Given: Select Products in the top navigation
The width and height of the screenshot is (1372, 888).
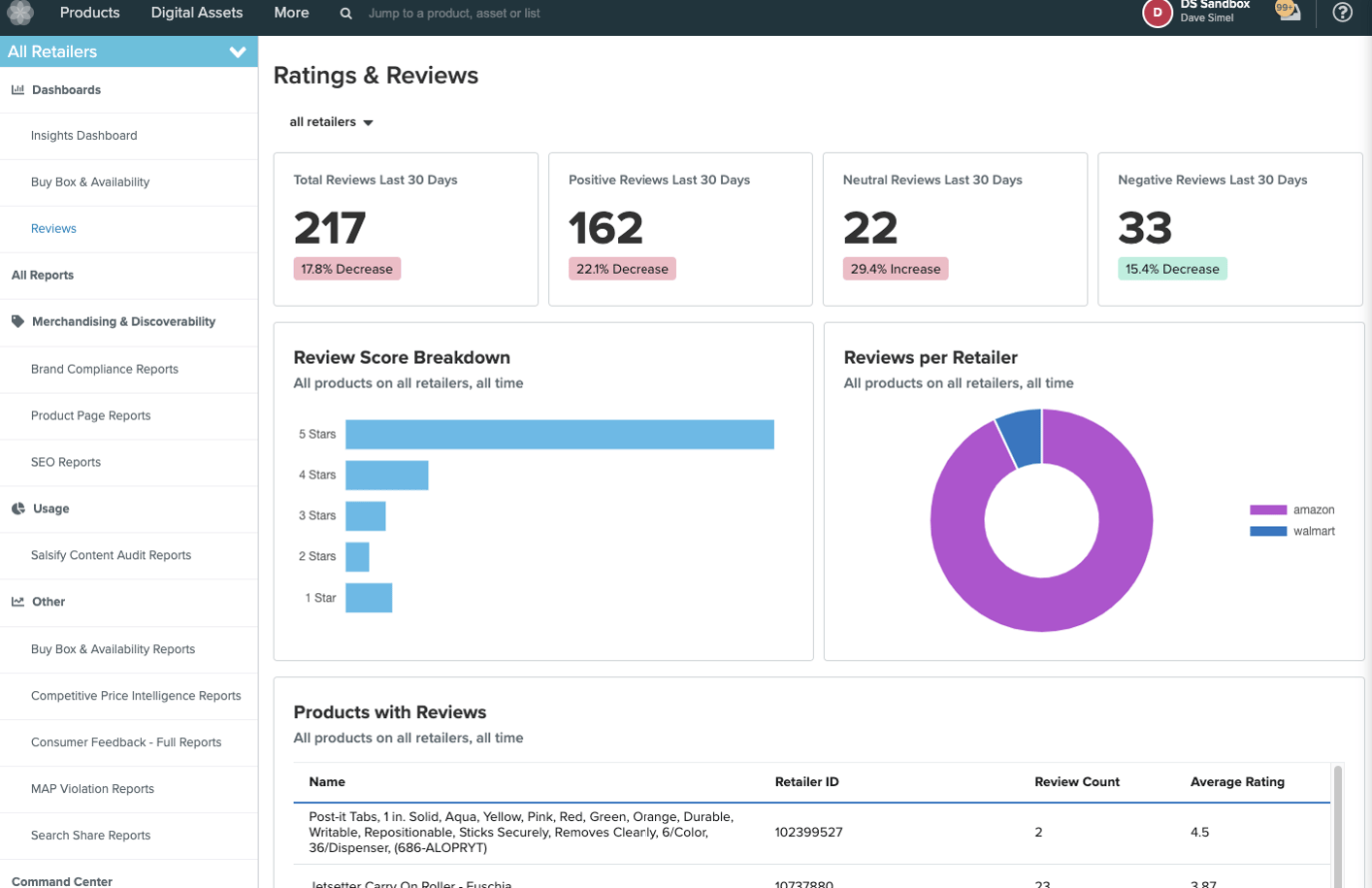Looking at the screenshot, I should [x=89, y=13].
